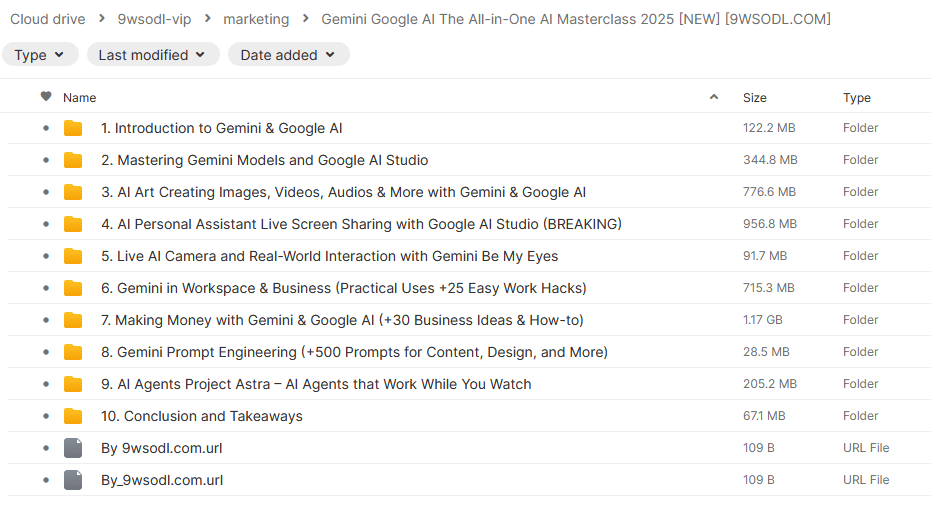931x513 pixels.
Task: Open the Last modified filter dropdown
Action: click(x=152, y=55)
